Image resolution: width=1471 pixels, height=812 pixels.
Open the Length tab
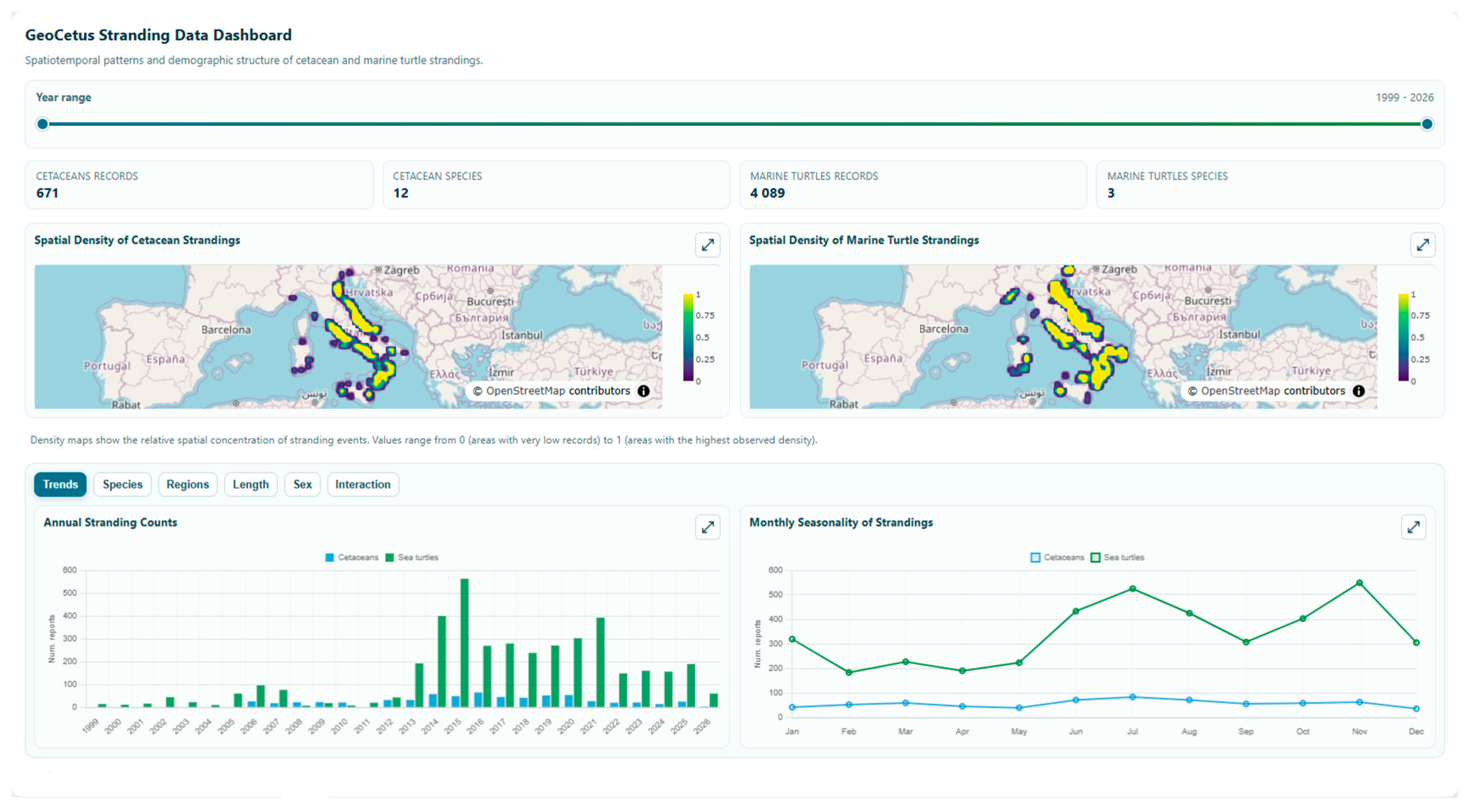250,484
